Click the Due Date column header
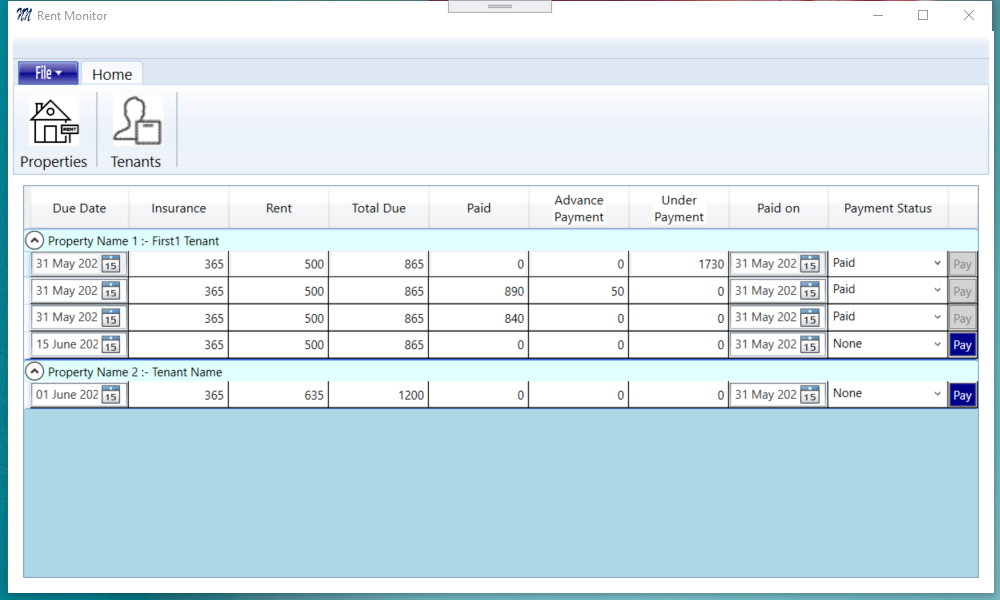The image size is (1000, 600). coord(79,208)
